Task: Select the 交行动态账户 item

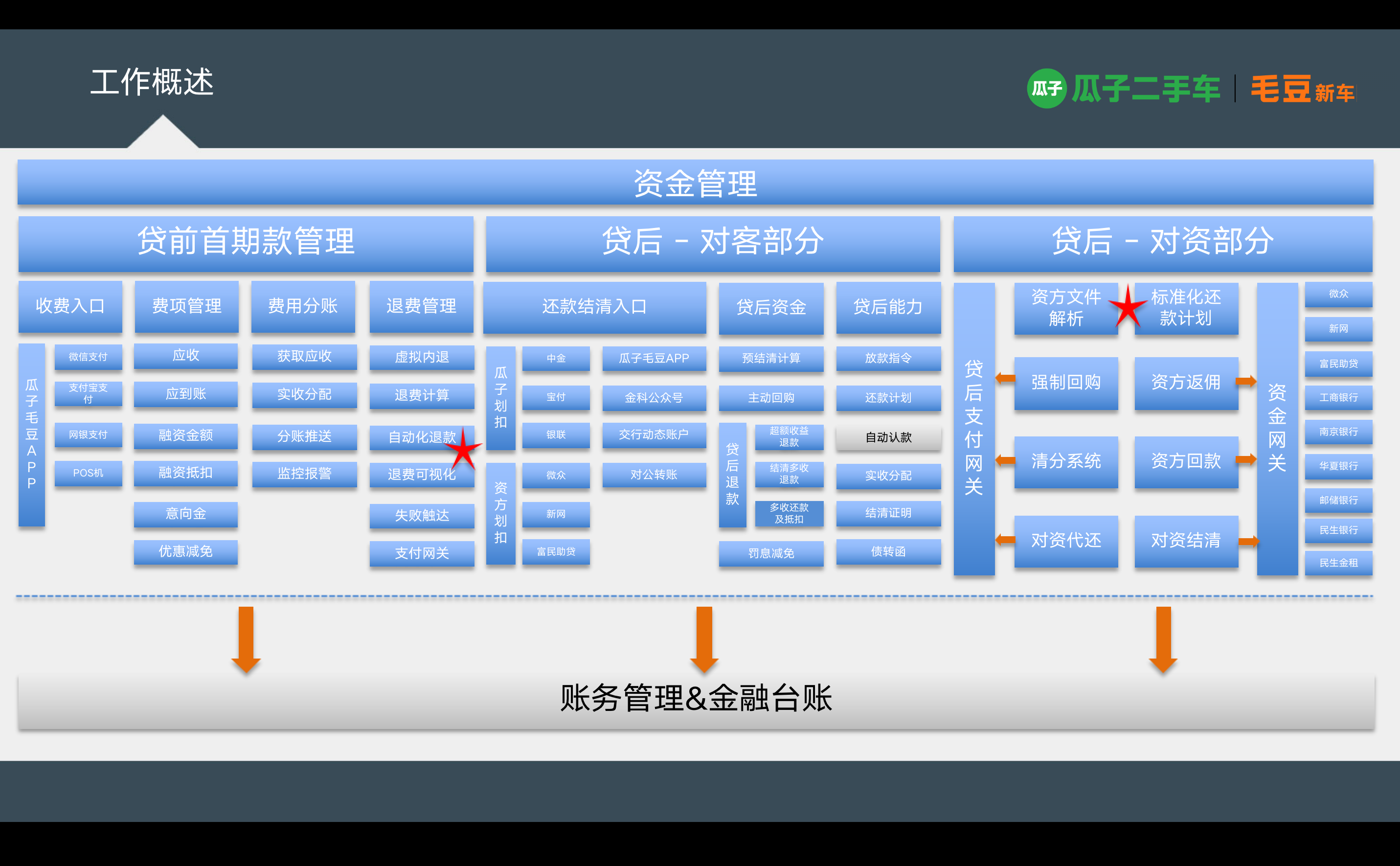Action: point(654,435)
